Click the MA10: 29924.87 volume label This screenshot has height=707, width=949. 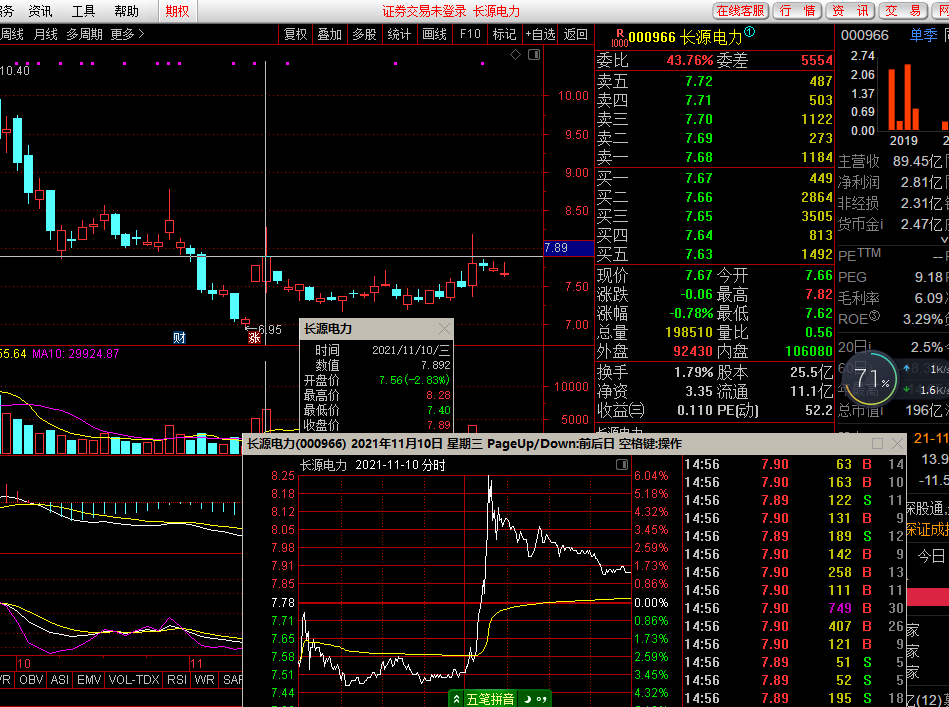coord(76,354)
